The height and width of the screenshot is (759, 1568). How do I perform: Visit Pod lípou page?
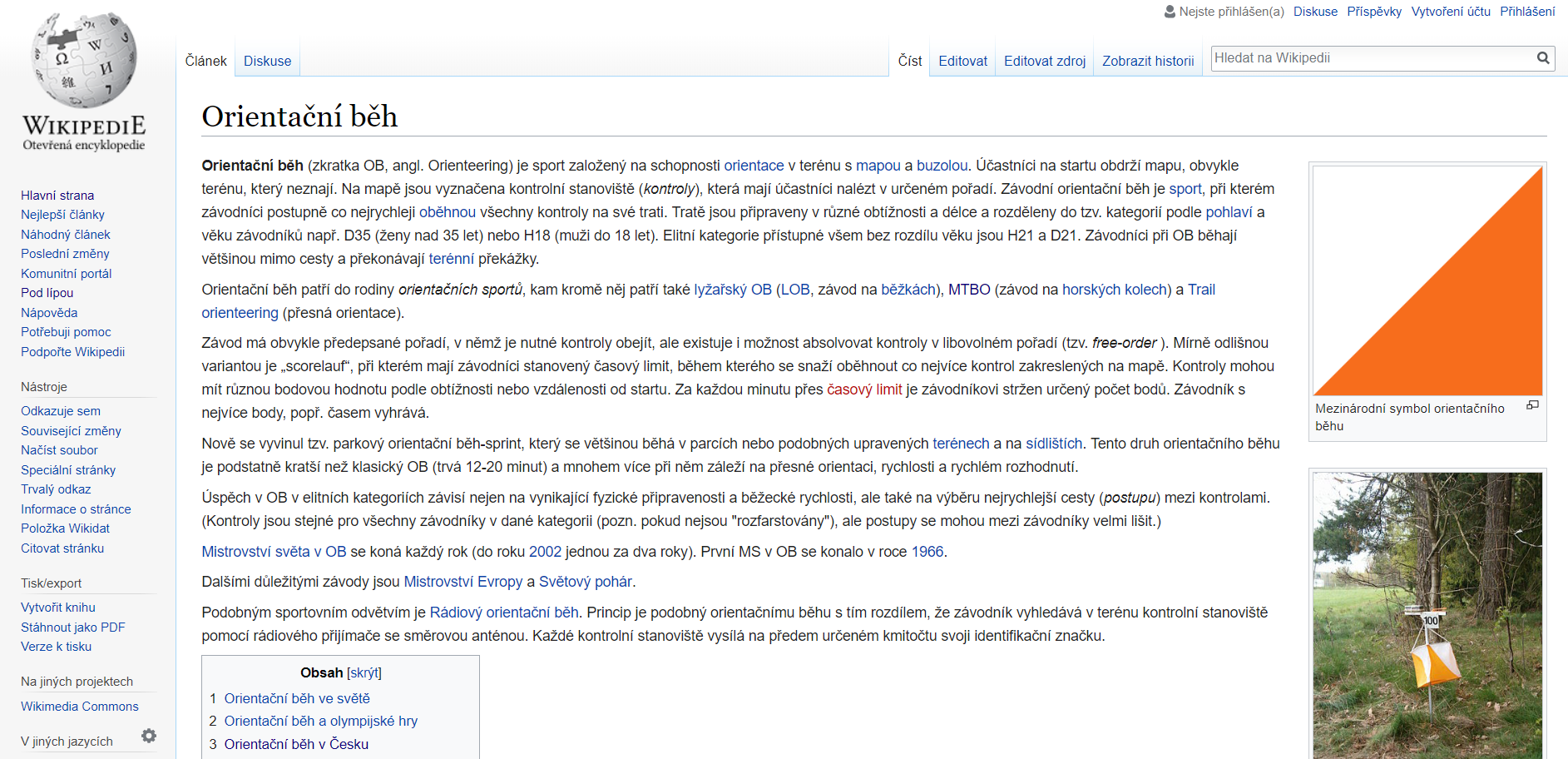click(x=47, y=293)
